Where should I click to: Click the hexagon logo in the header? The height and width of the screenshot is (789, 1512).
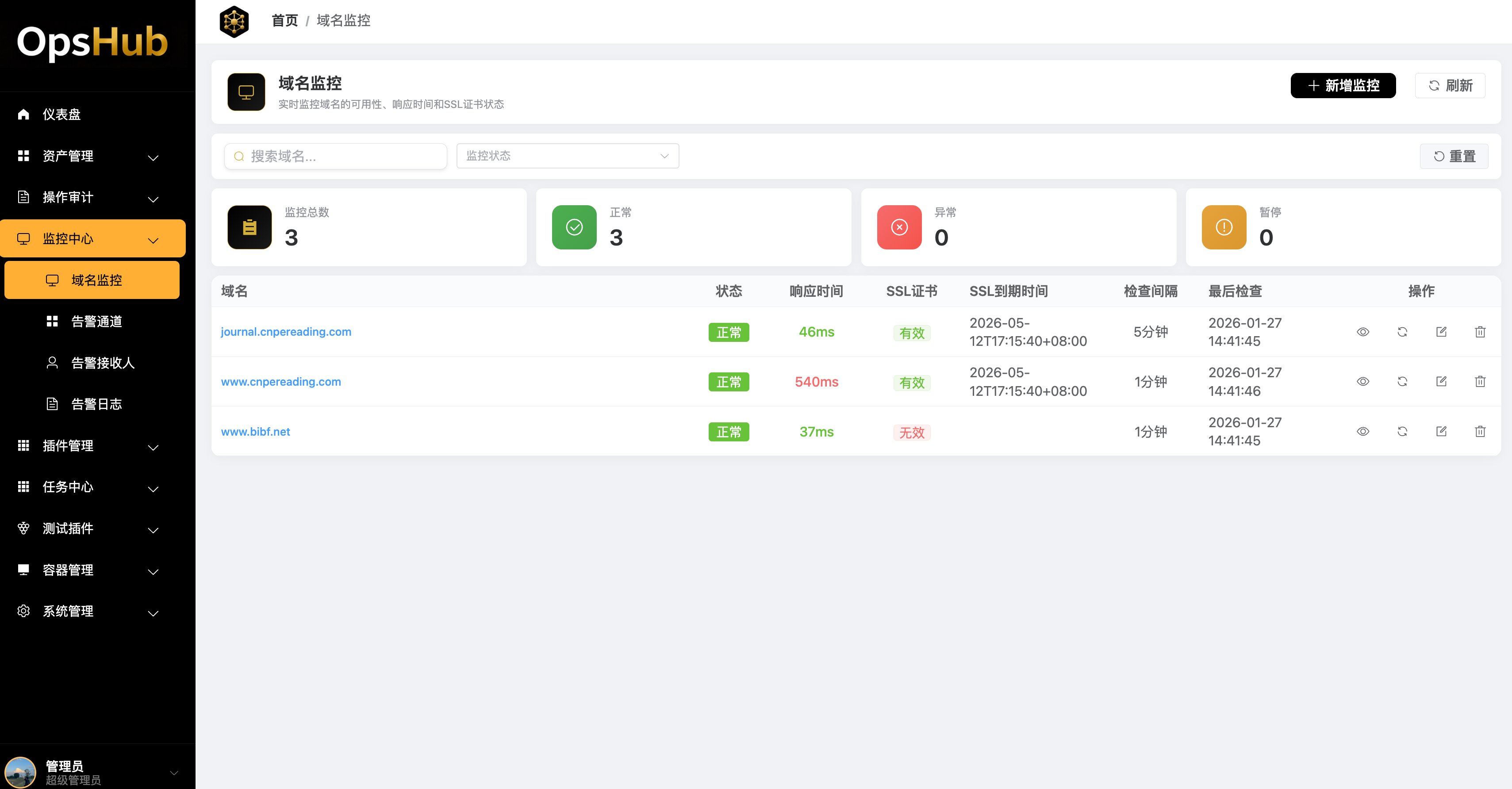234,21
